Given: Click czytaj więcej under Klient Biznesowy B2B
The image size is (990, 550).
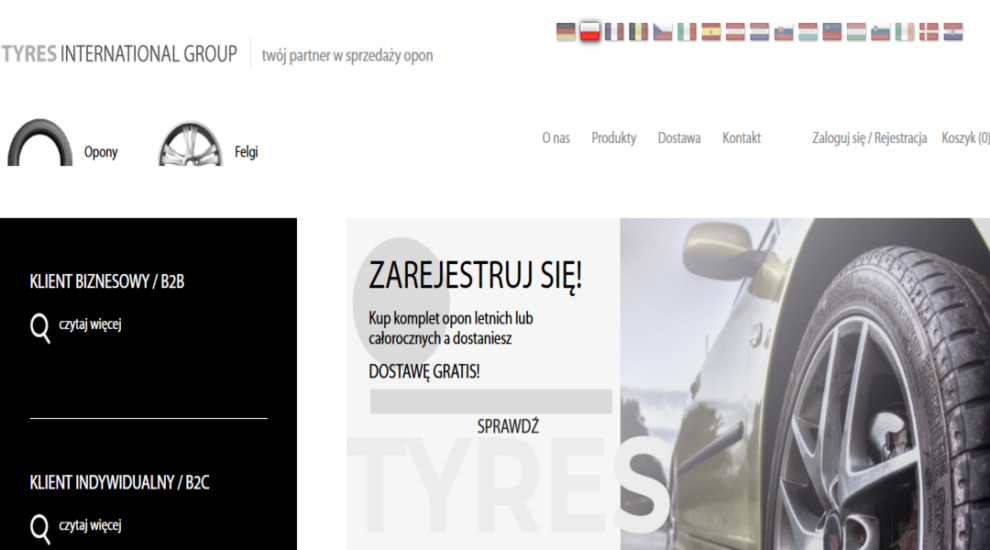Looking at the screenshot, I should click(x=90, y=325).
